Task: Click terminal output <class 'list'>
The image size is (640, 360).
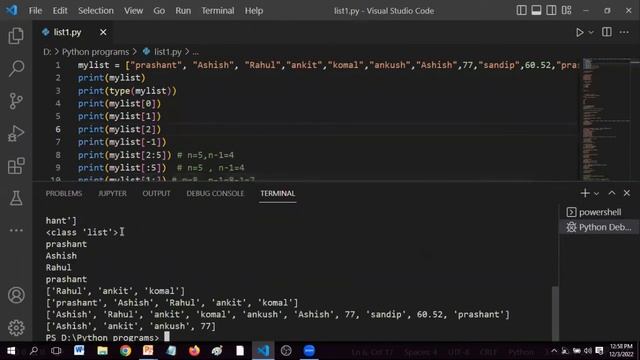Action: pos(82,232)
